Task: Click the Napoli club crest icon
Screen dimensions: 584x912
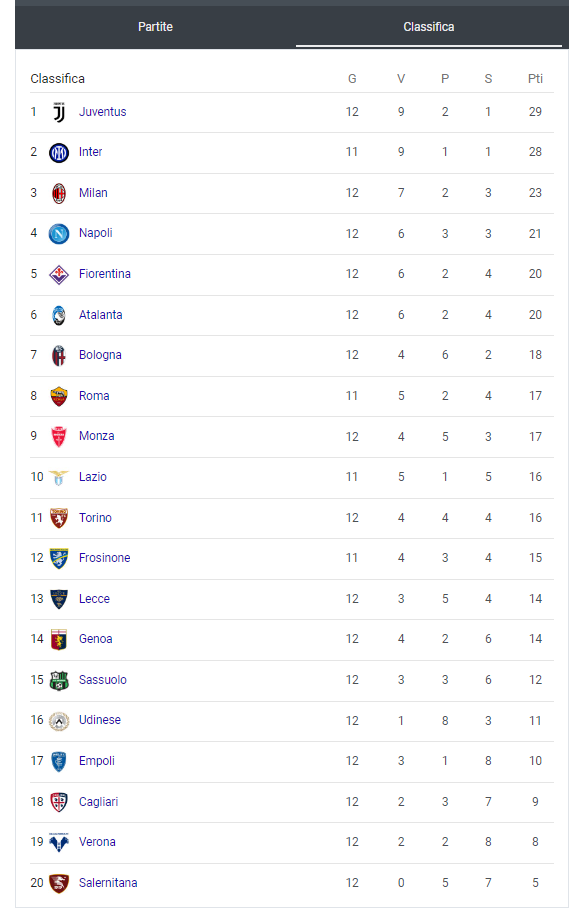Action: 59,233
